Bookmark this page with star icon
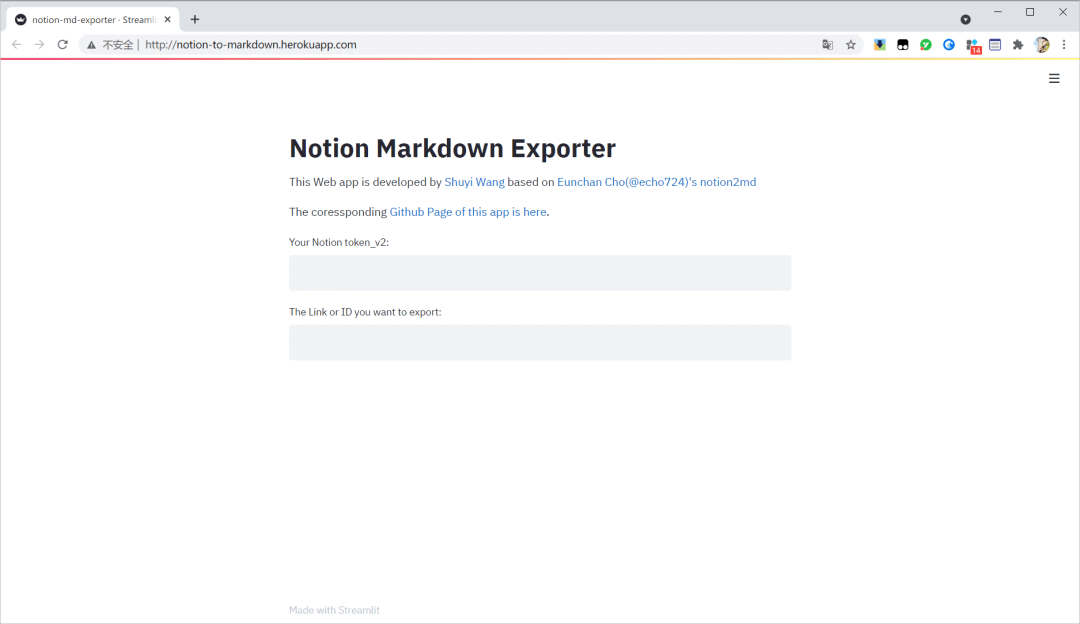This screenshot has height=624, width=1080. click(x=851, y=45)
